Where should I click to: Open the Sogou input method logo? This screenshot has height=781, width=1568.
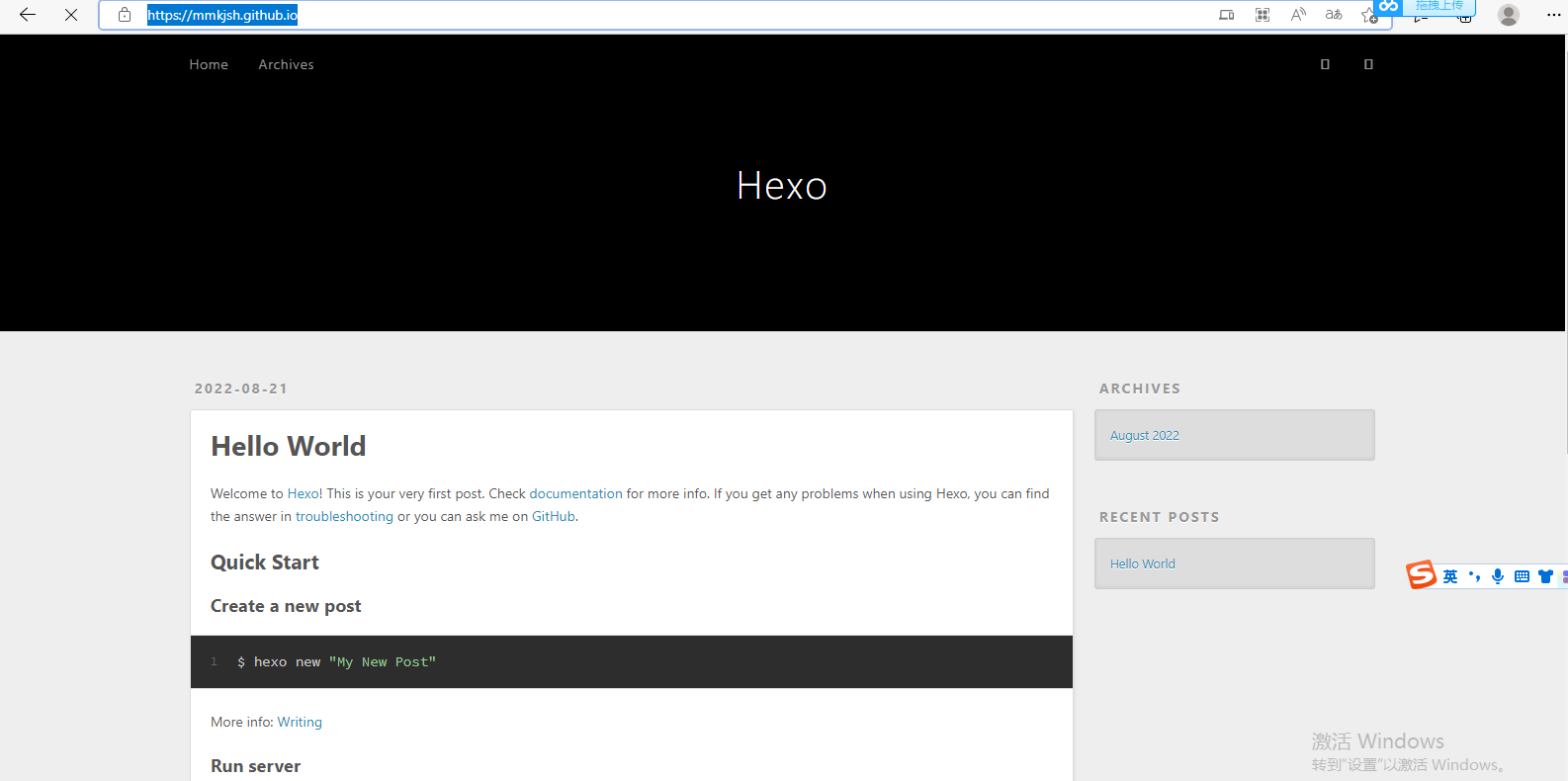(1421, 574)
